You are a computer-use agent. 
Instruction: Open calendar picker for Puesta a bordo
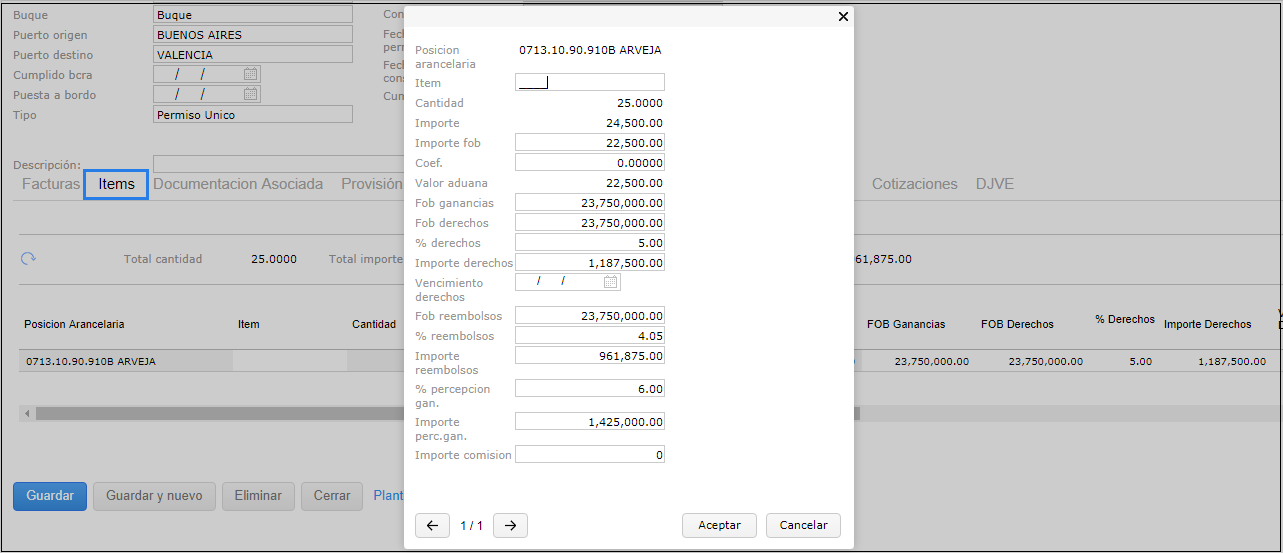(251, 94)
